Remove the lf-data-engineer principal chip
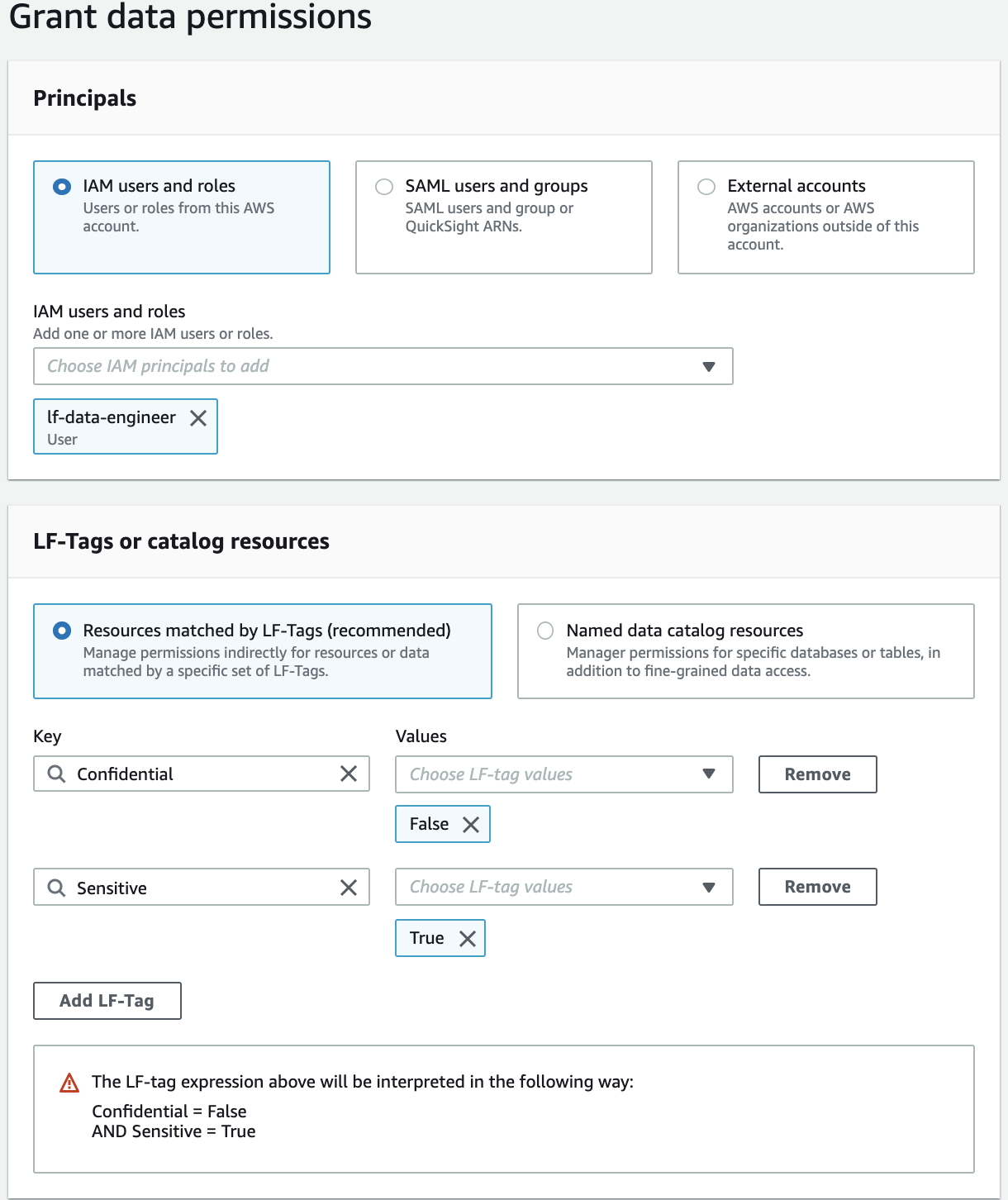 [198, 418]
